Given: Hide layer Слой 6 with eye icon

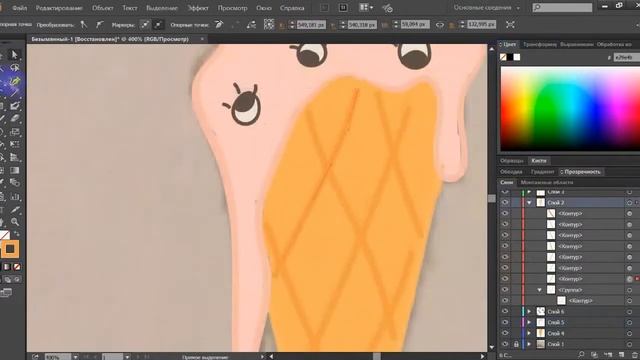Looking at the screenshot, I should coord(505,311).
